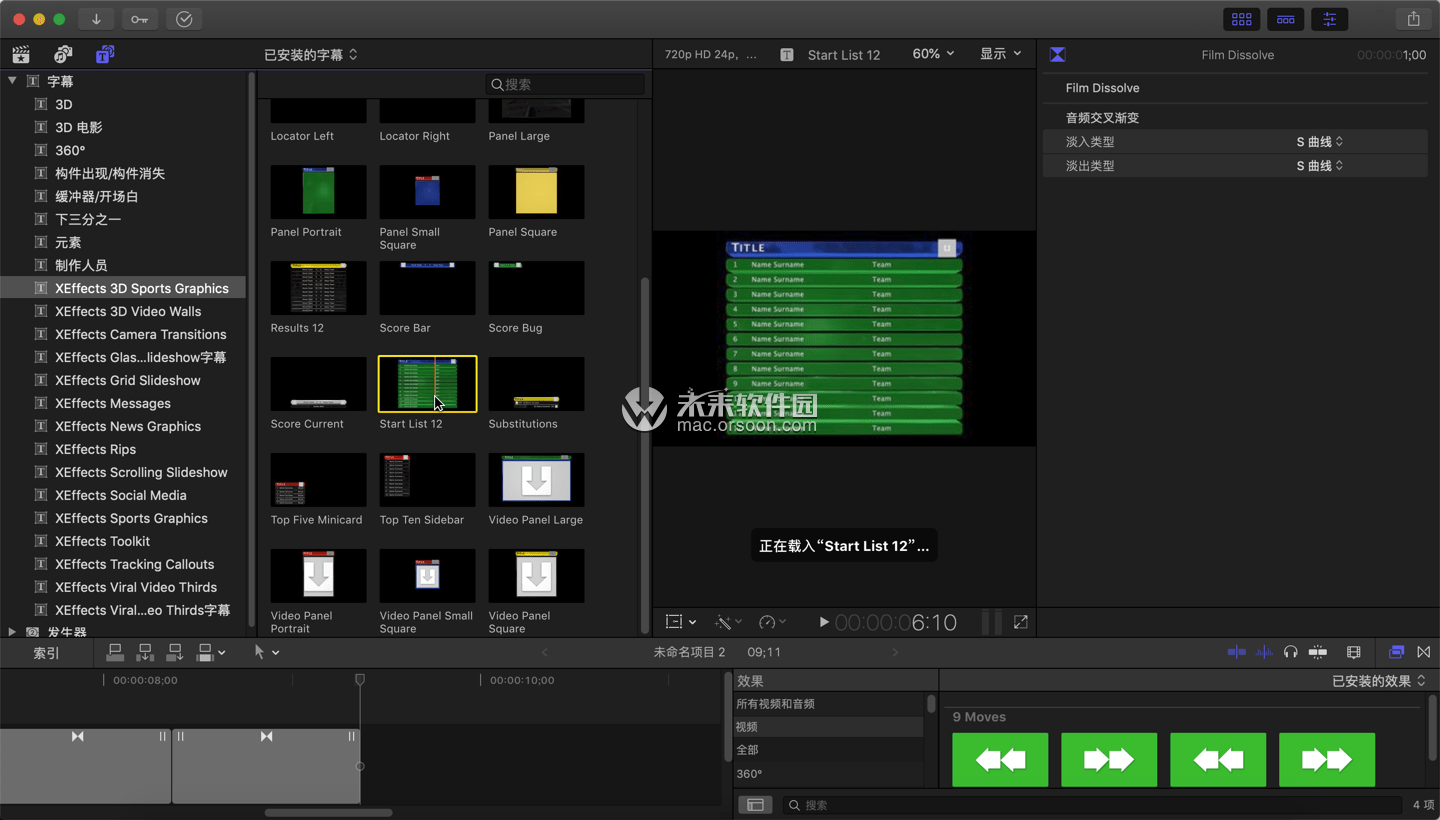1440x820 pixels.
Task: Collapse the 字幕 category triangle
Action: (12, 81)
